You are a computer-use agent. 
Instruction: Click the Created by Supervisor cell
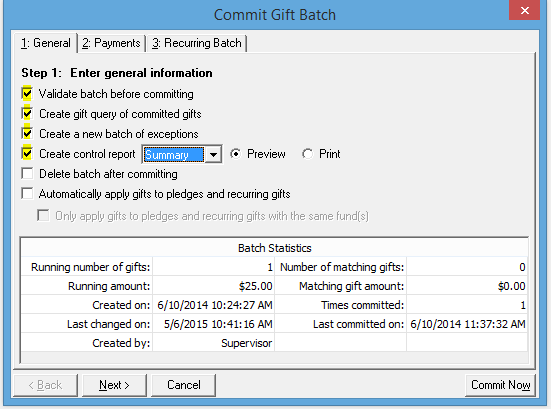[x=214, y=343]
